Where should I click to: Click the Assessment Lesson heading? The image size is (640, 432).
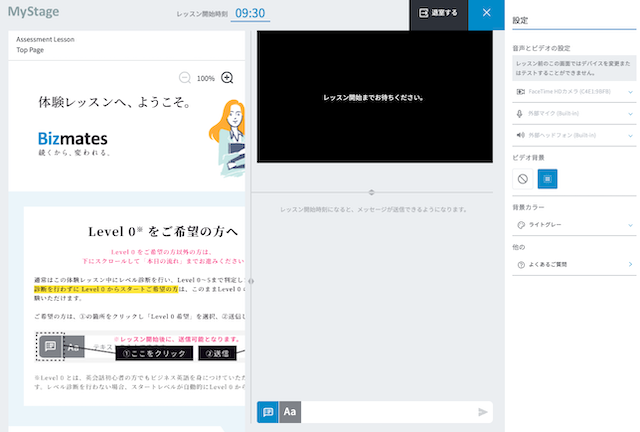pyautogui.click(x=45, y=40)
